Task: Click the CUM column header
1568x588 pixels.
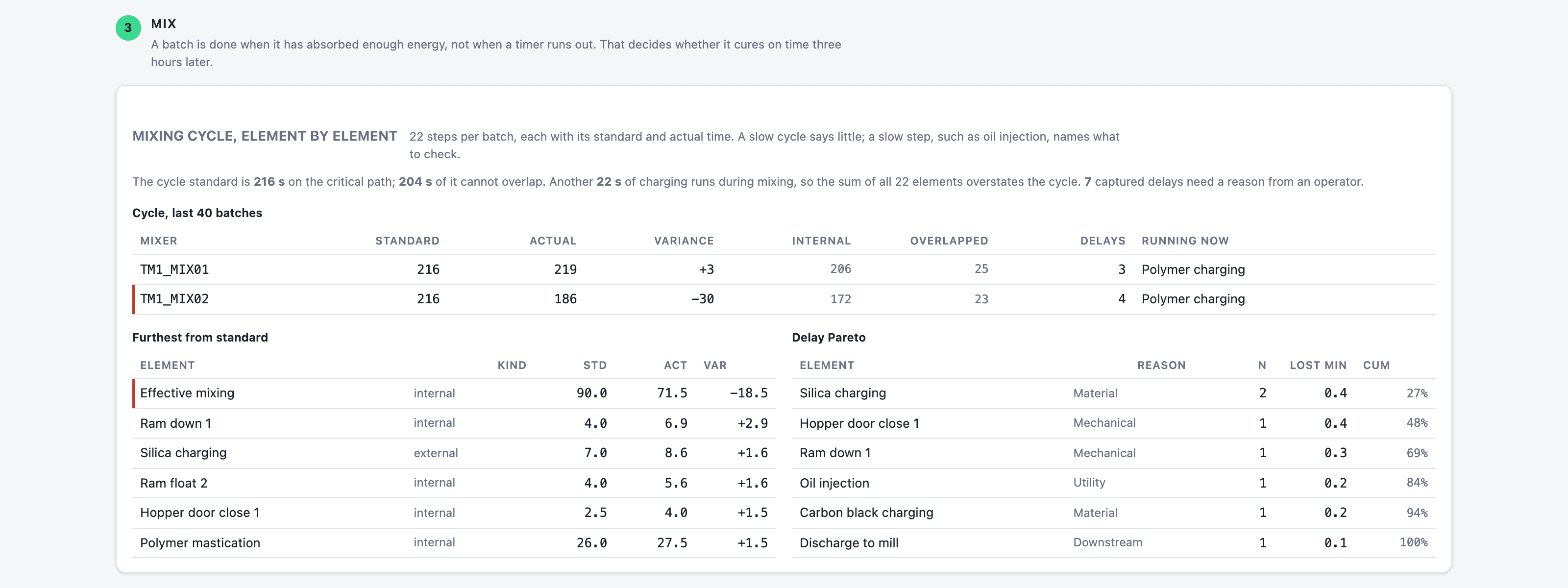Action: (x=1375, y=365)
